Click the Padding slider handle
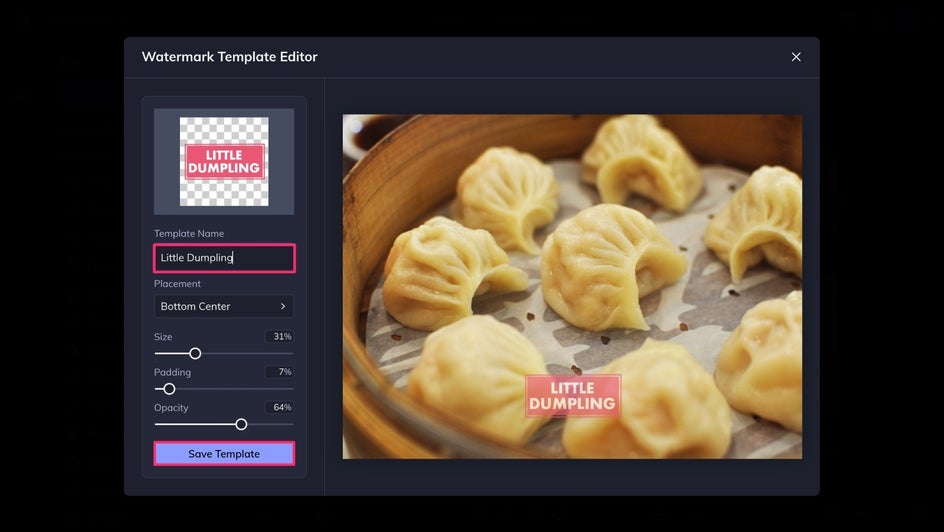This screenshot has height=532, width=944. (x=169, y=389)
